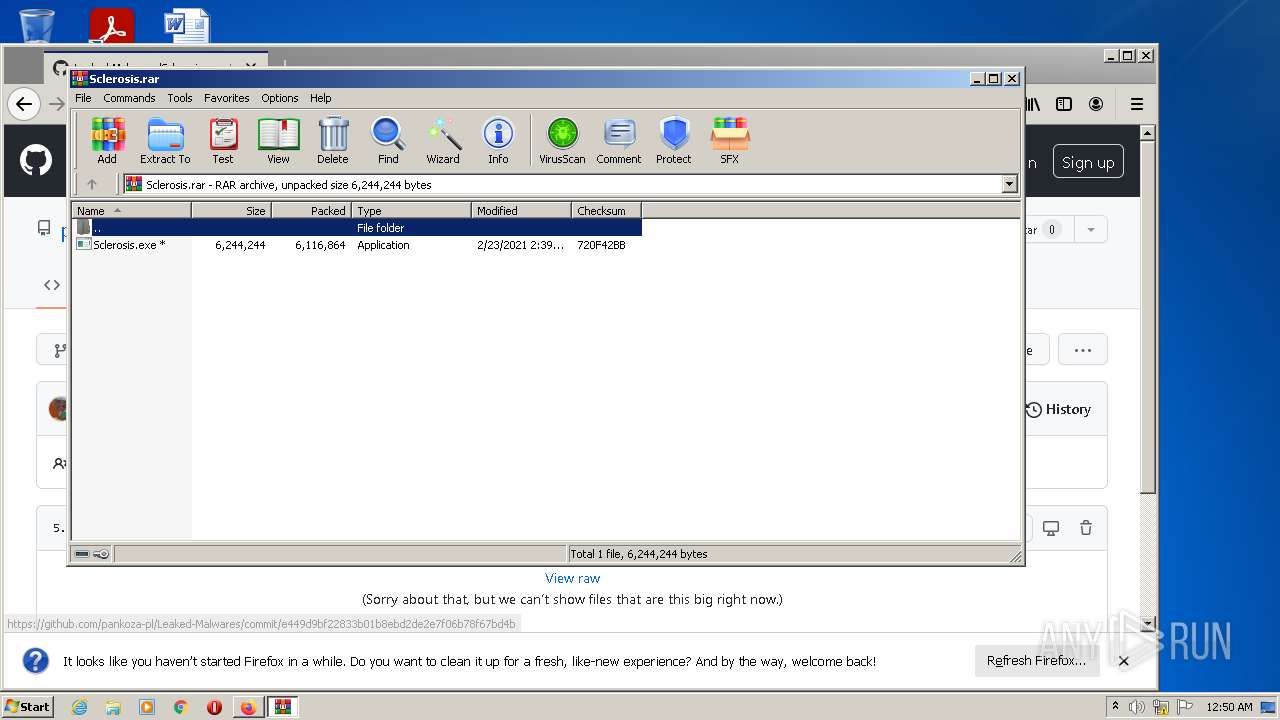Open the Firefox Library icon
This screenshot has width=1280, height=720.
click(x=1032, y=104)
